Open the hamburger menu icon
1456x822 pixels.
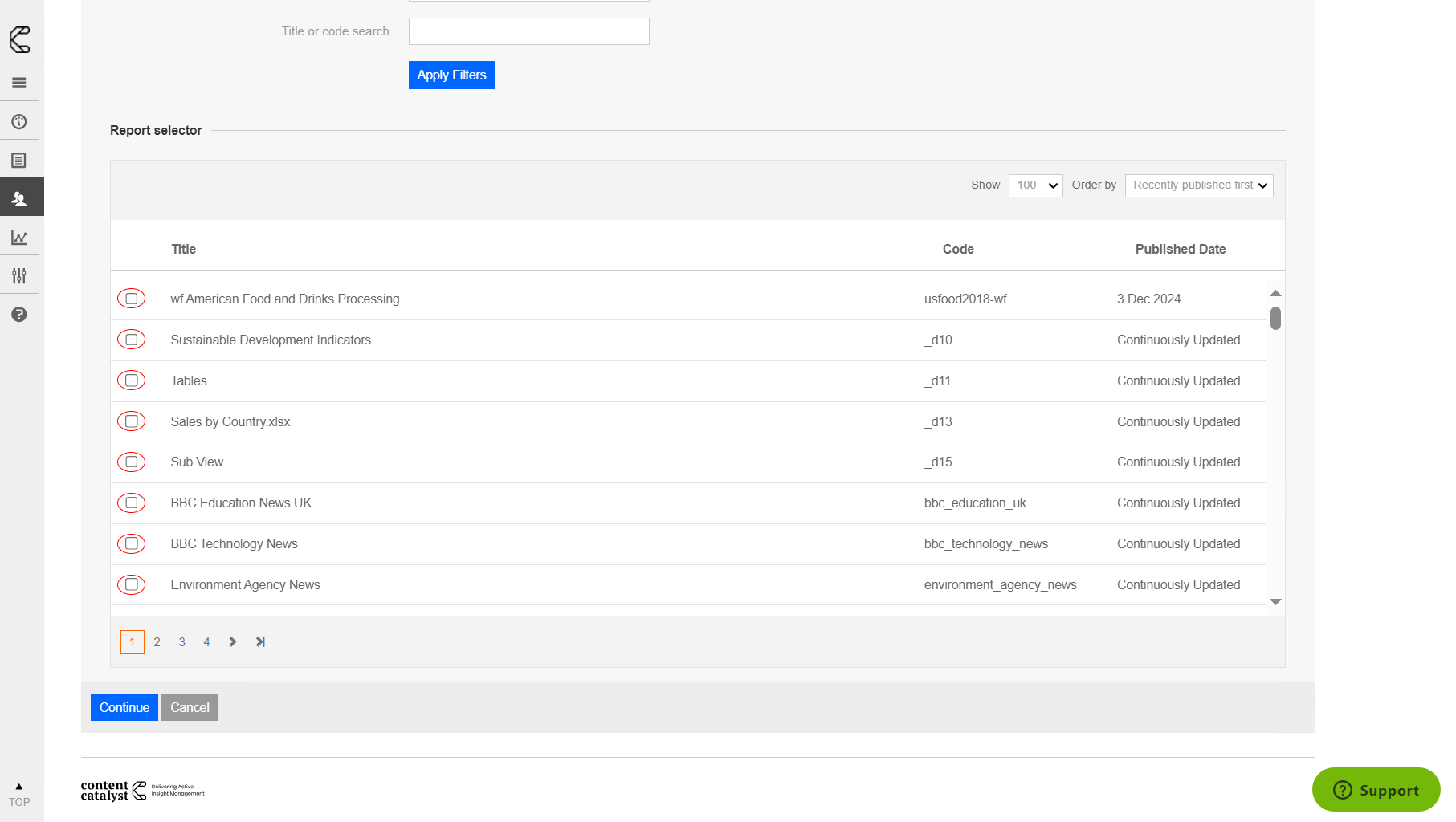coord(19,83)
